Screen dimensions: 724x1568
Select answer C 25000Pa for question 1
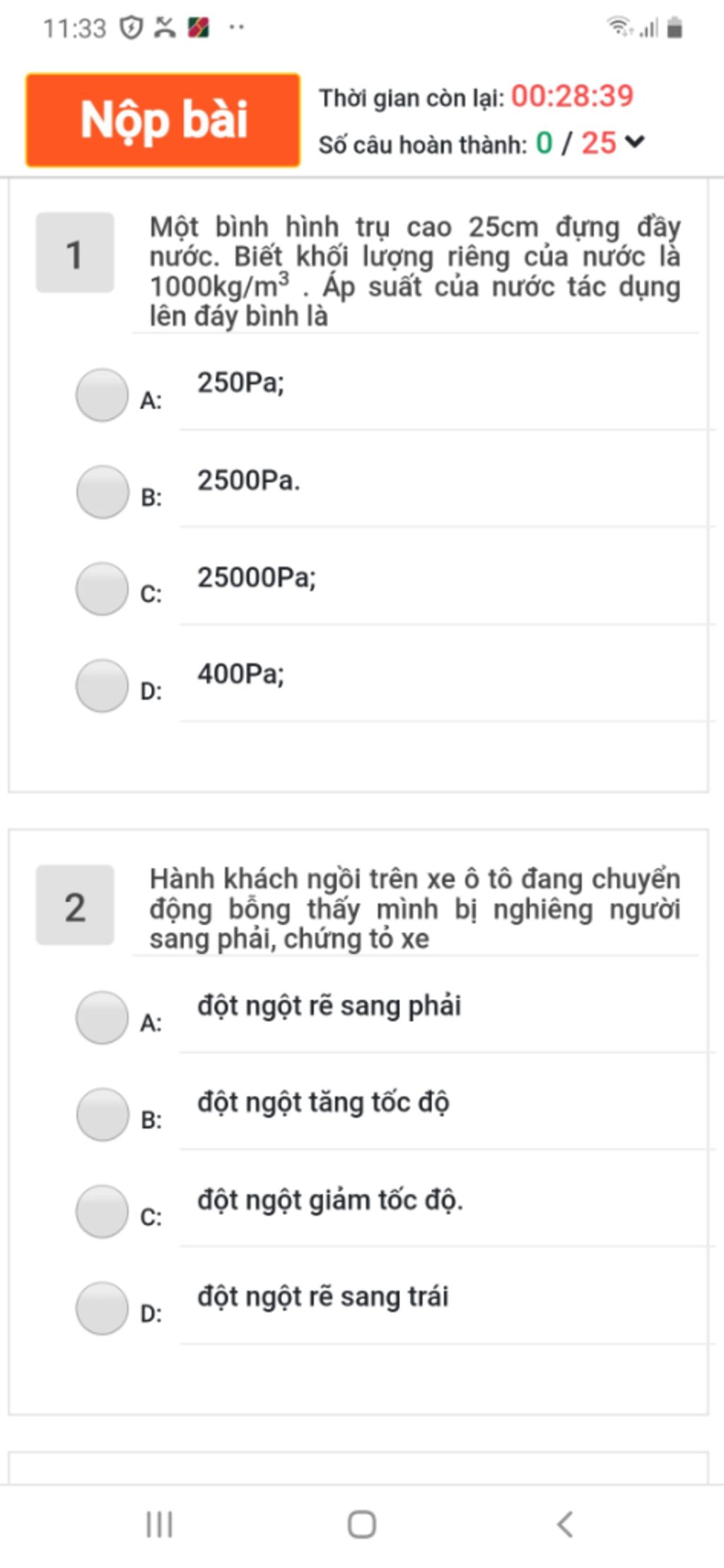[102, 588]
